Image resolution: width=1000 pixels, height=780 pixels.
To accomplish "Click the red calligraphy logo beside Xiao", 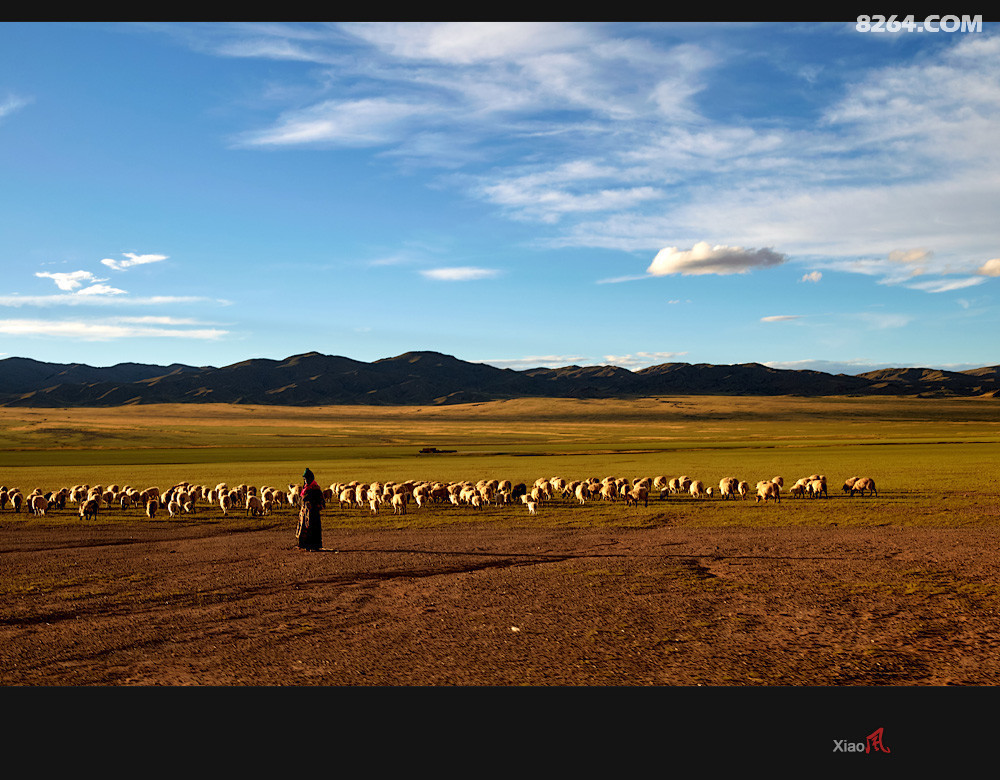I will click(877, 741).
